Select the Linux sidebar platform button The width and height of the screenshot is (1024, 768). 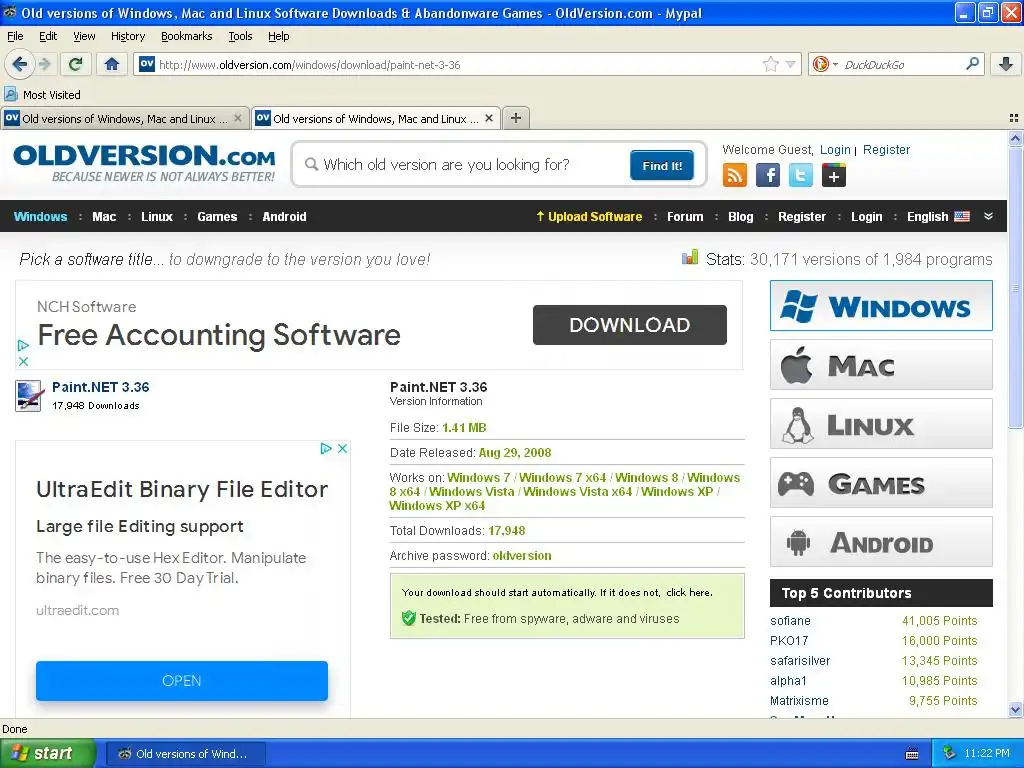click(881, 424)
